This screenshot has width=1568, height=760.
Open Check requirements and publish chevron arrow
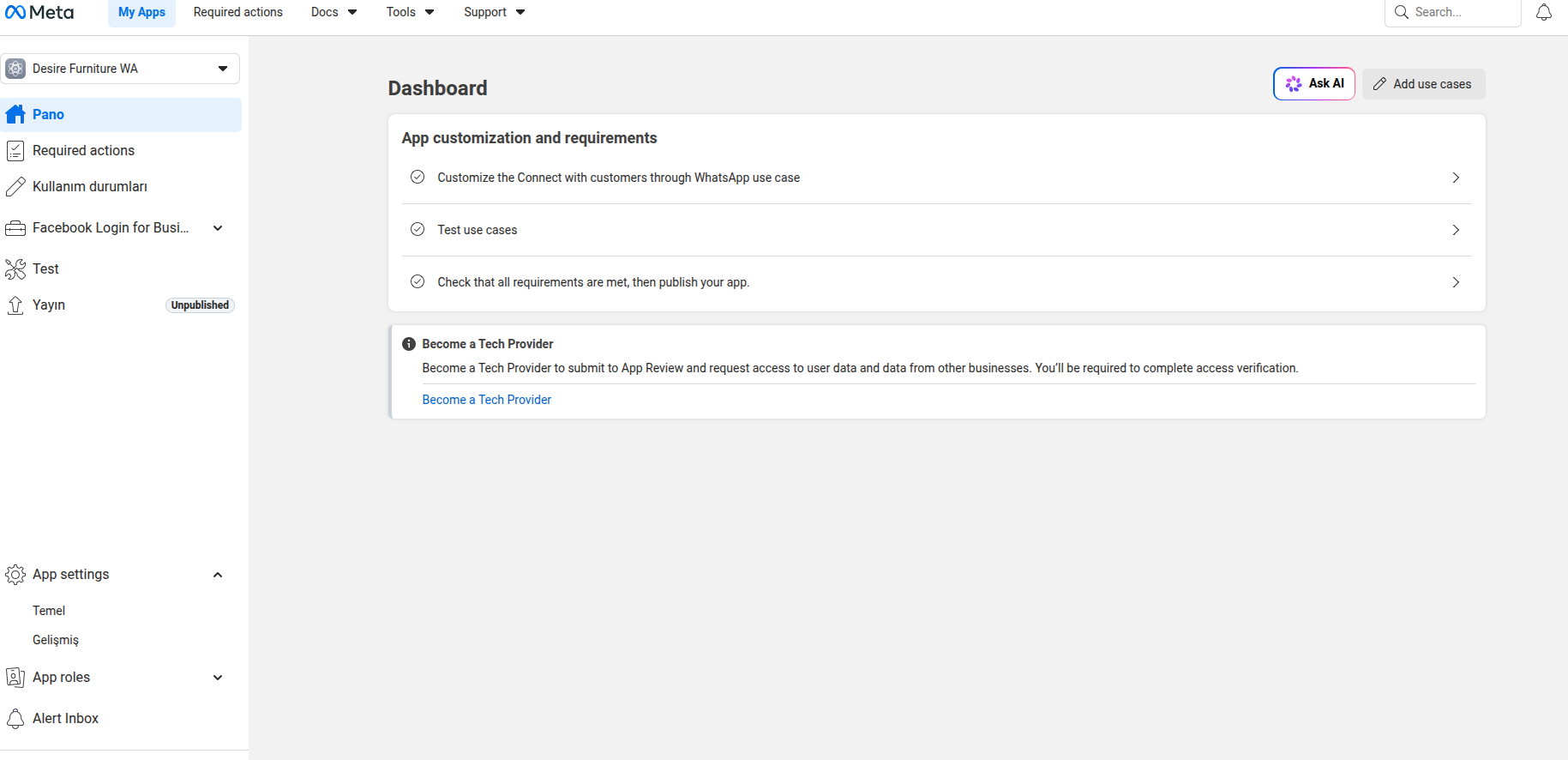click(1456, 282)
